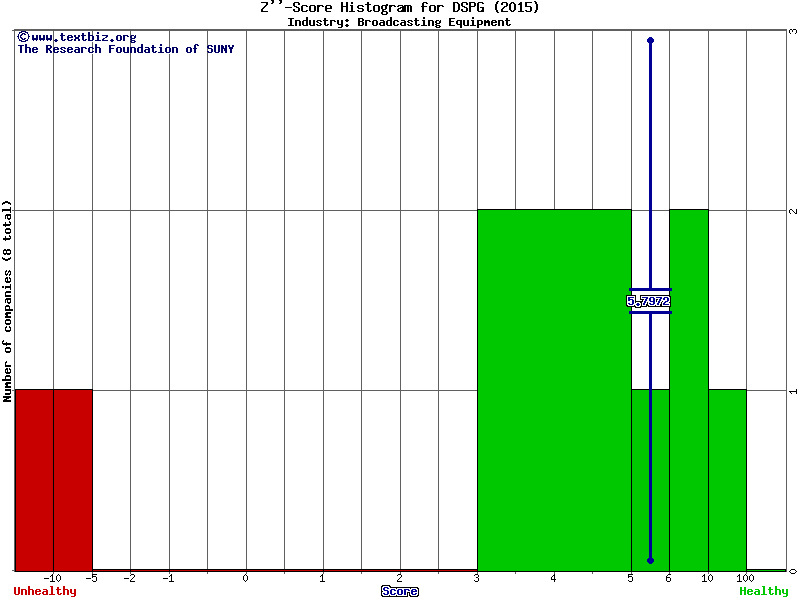Select the tall green bar between 6 and 10

689,390
